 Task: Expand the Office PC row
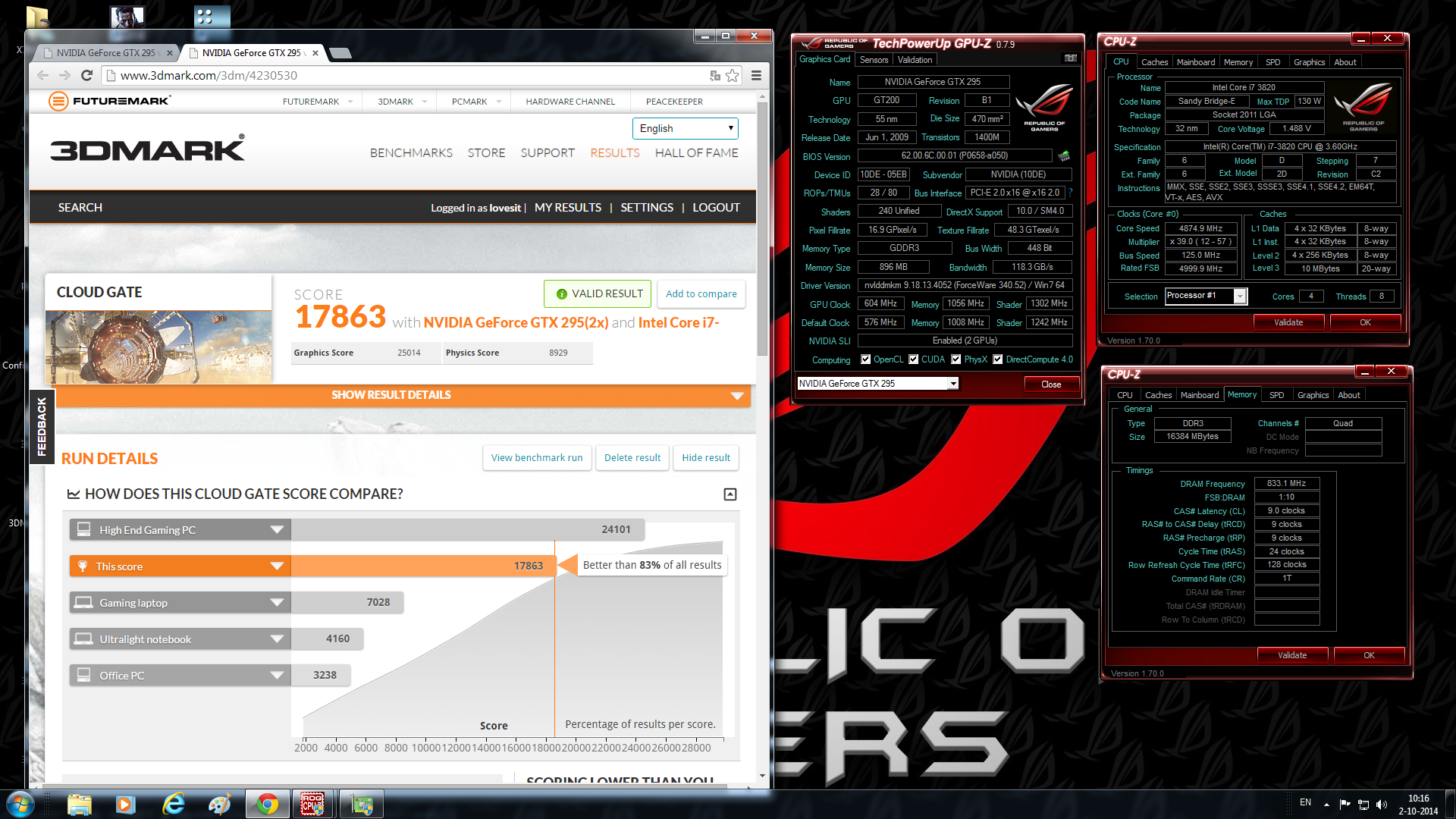(x=277, y=676)
